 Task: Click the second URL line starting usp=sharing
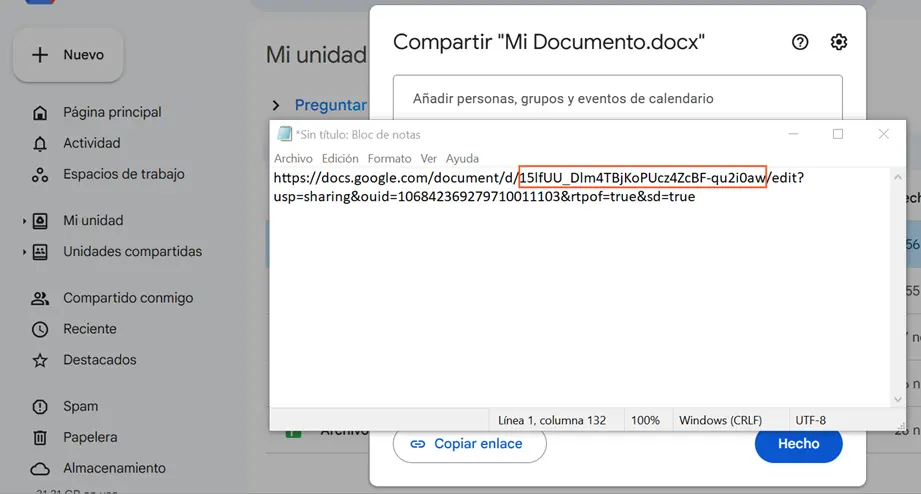tap(485, 197)
